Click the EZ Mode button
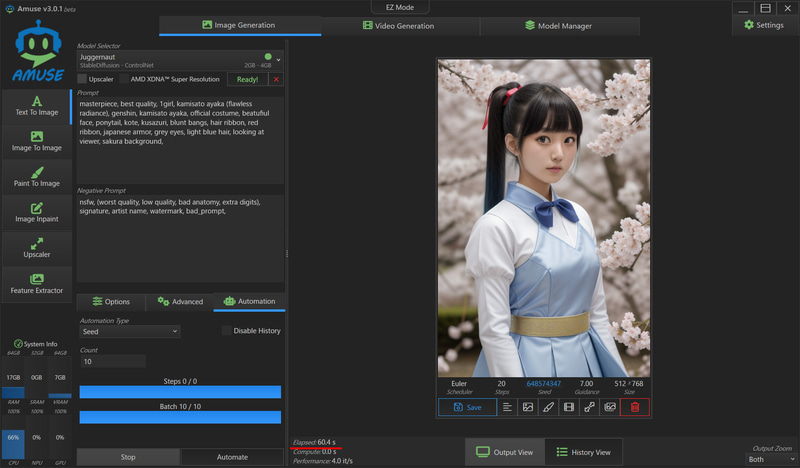The height and width of the screenshot is (468, 800). pos(400,7)
